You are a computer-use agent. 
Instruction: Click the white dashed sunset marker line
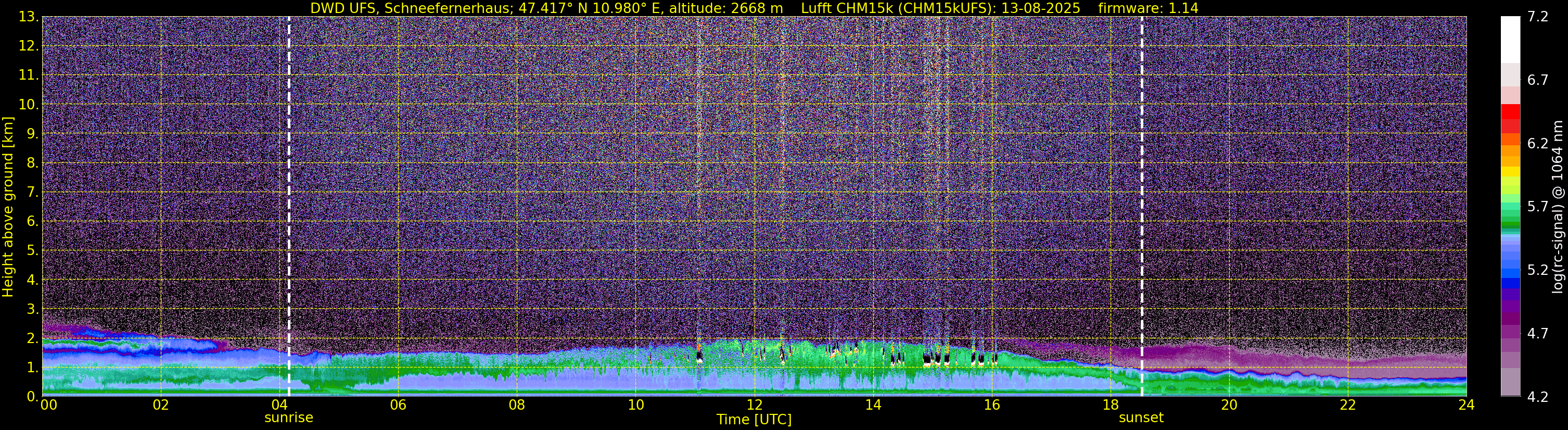coord(1141,206)
